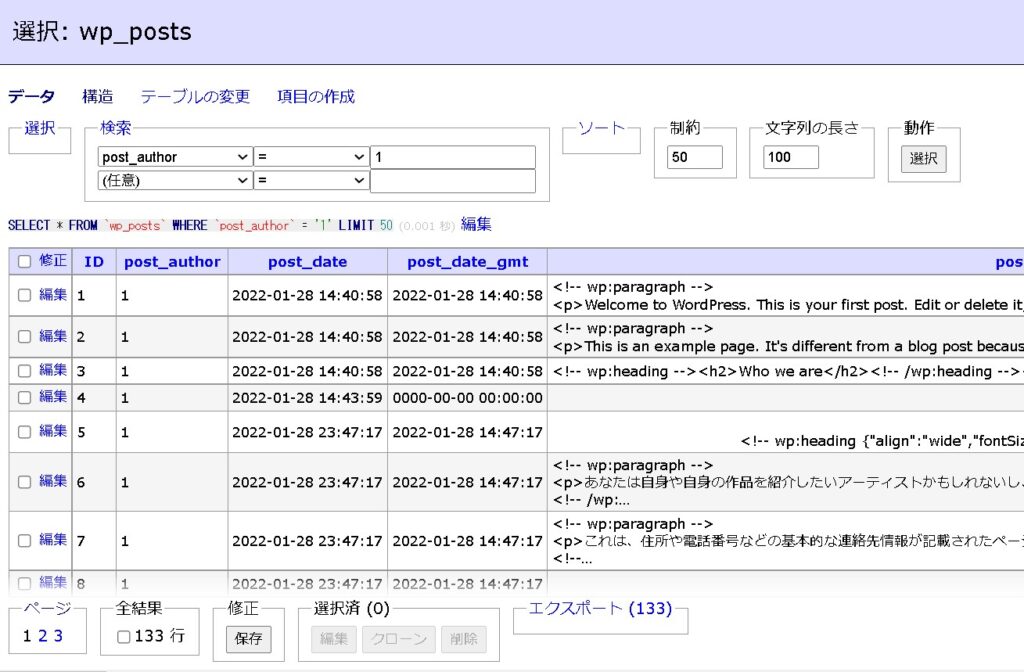
Task: Open the エクスポート (133) link
Action: [x=600, y=608]
